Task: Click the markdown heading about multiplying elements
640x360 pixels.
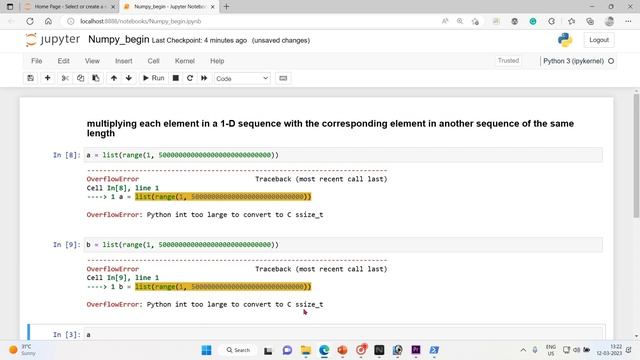Action: pyautogui.click(x=330, y=128)
